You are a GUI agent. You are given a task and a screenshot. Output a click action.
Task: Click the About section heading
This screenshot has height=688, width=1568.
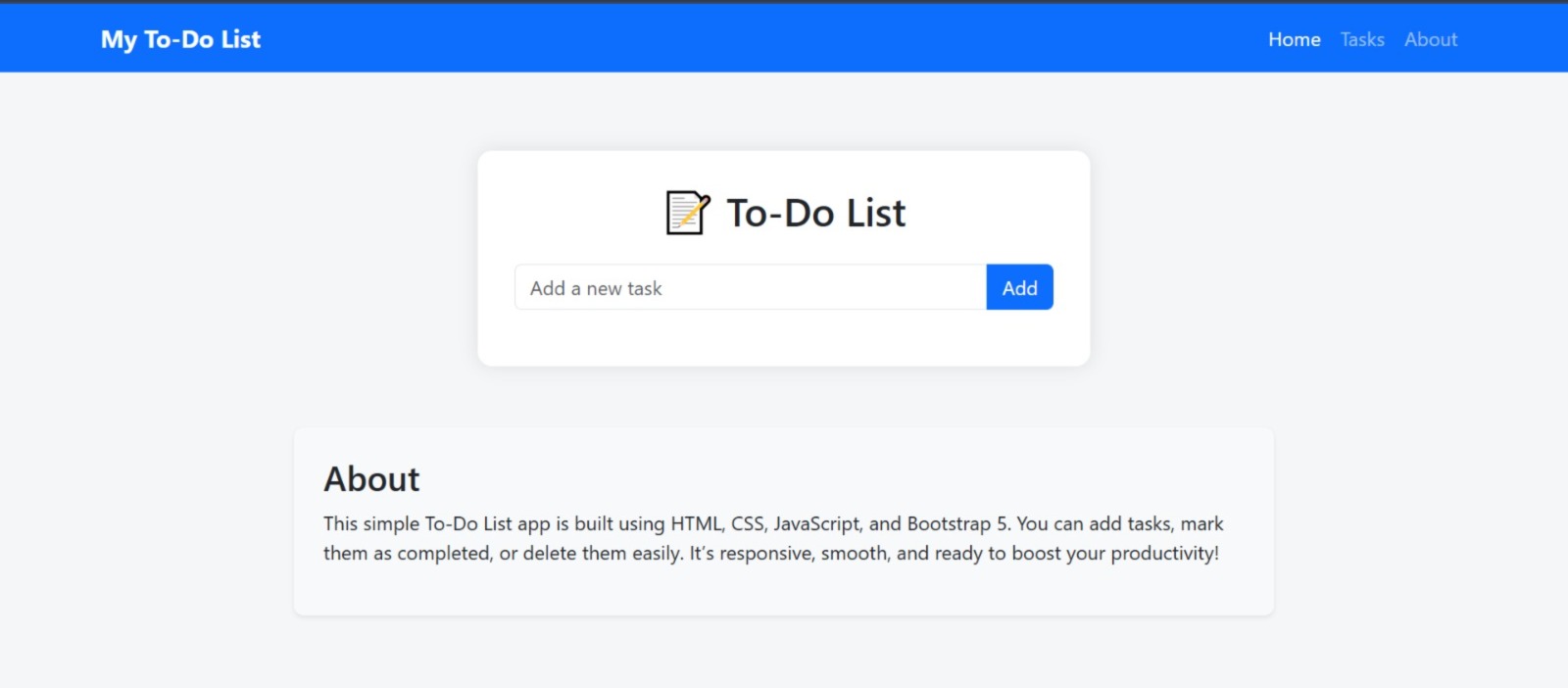coord(371,479)
